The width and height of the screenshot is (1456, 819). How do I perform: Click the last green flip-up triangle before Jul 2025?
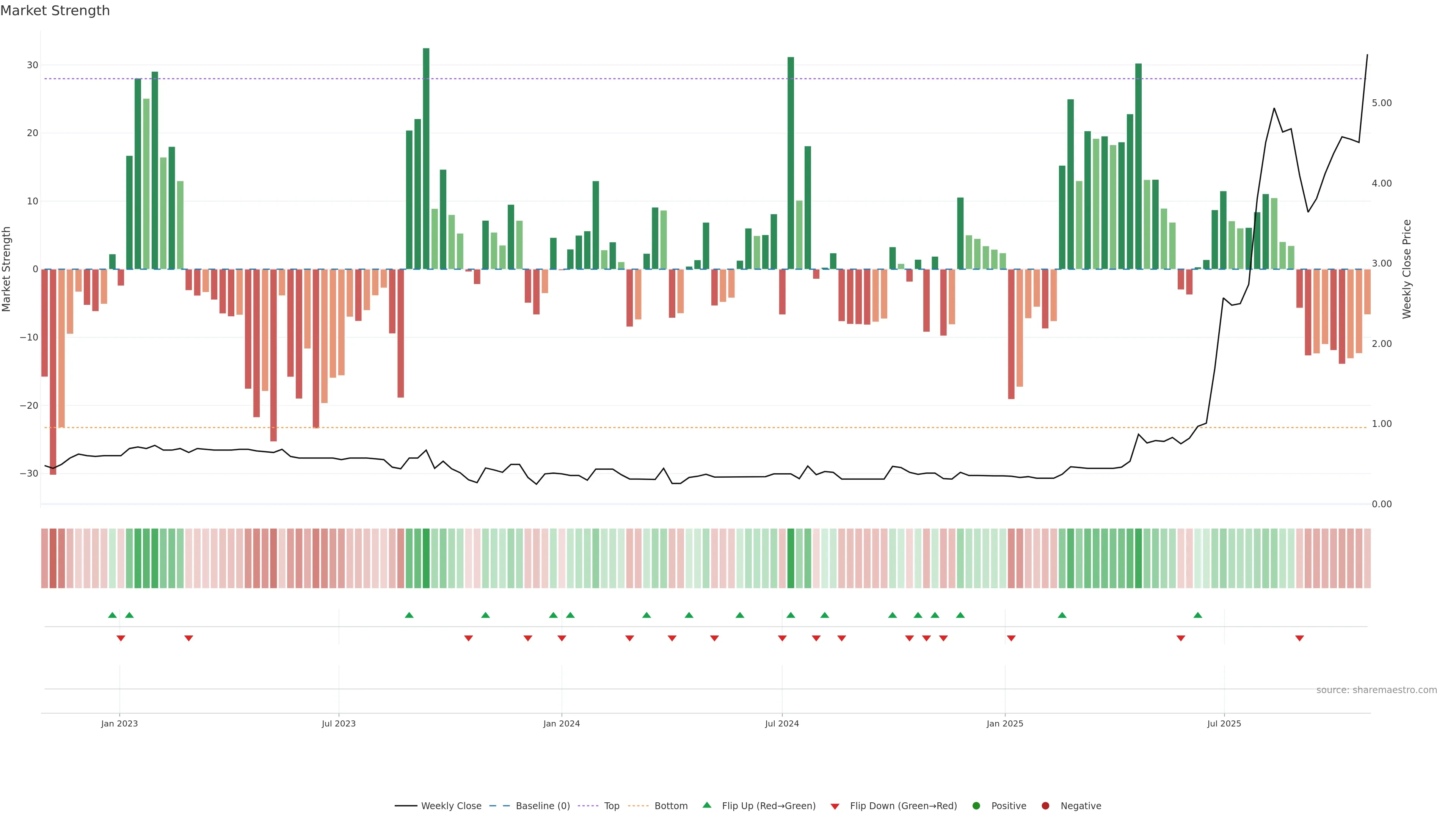point(1198,615)
